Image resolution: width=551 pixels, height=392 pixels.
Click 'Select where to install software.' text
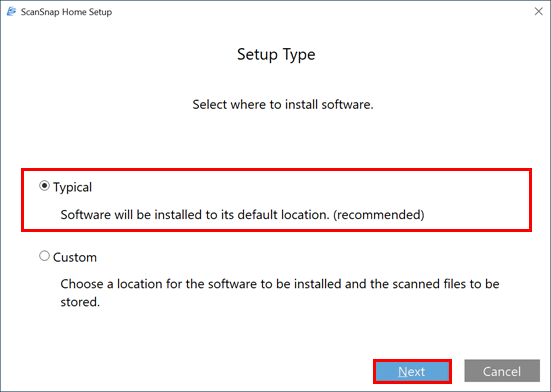tap(283, 104)
